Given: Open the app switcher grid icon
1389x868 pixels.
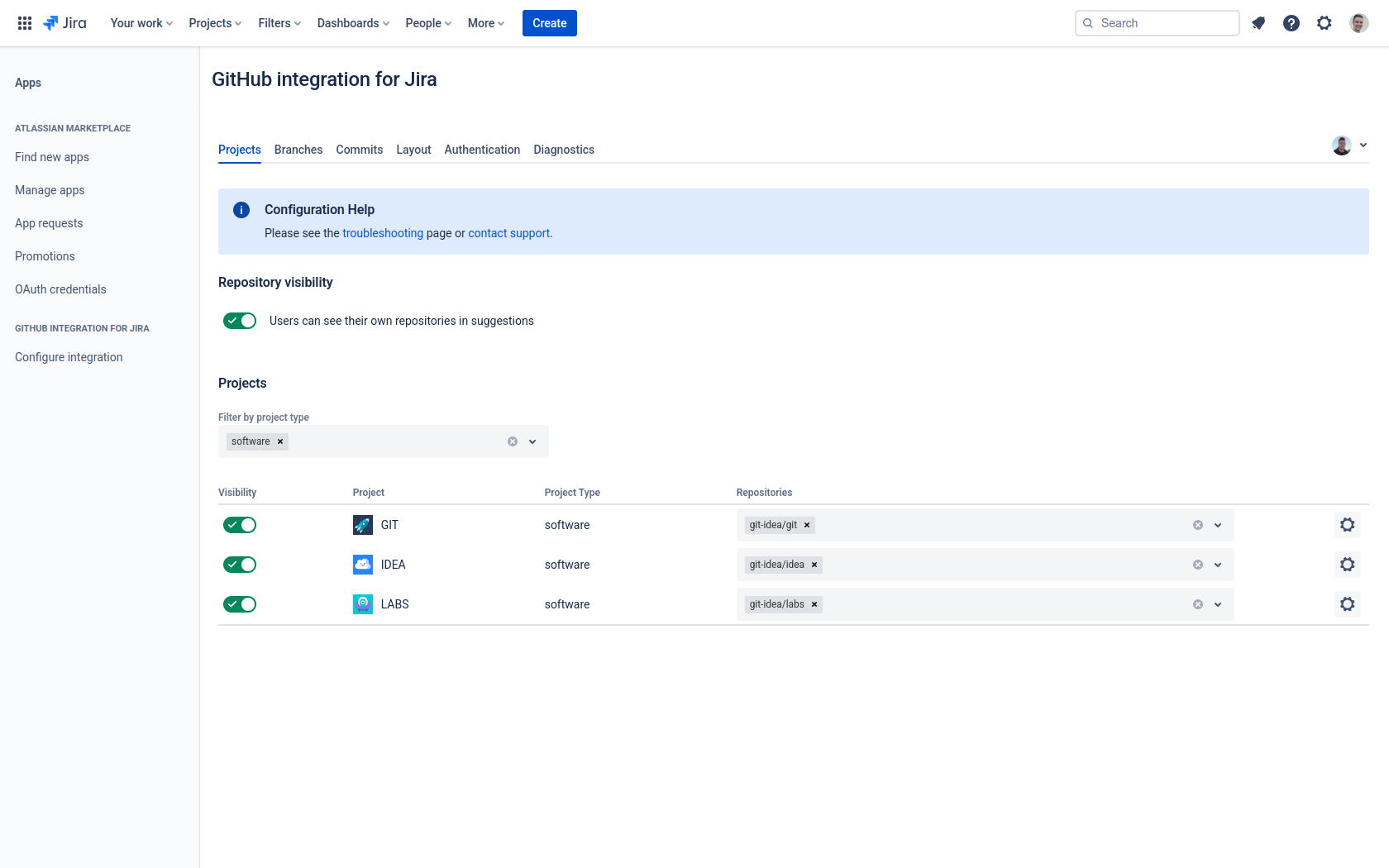Looking at the screenshot, I should coord(25,23).
